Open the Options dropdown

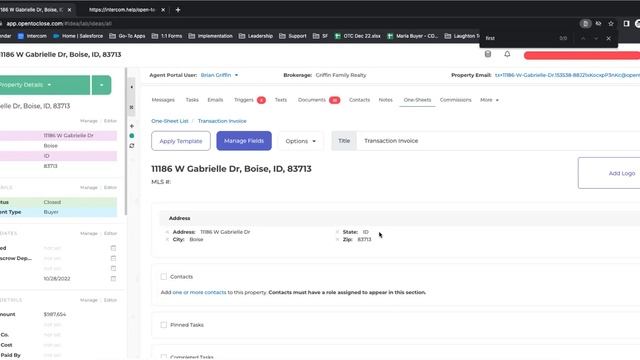(300, 141)
